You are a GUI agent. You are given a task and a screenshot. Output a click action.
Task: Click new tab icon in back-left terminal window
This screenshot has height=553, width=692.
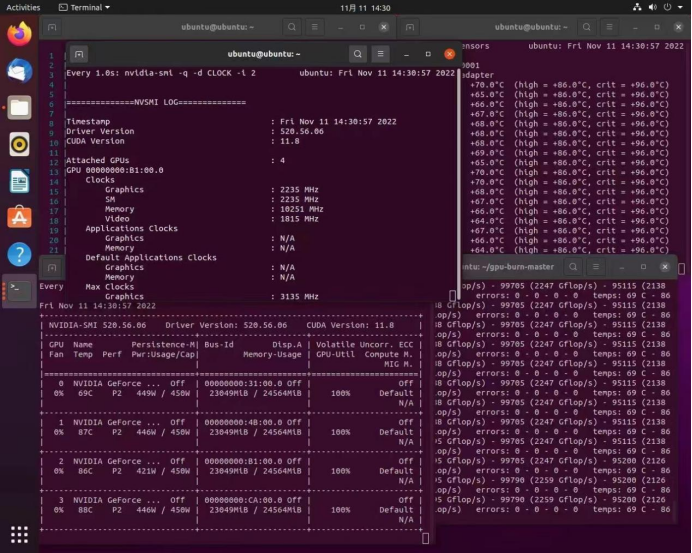52,27
